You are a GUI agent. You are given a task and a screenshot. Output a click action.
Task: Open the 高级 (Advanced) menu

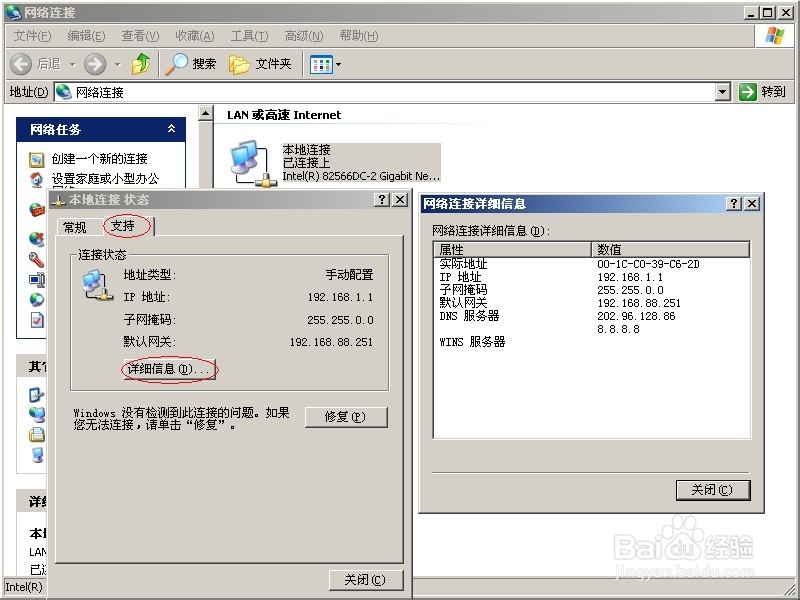point(302,36)
